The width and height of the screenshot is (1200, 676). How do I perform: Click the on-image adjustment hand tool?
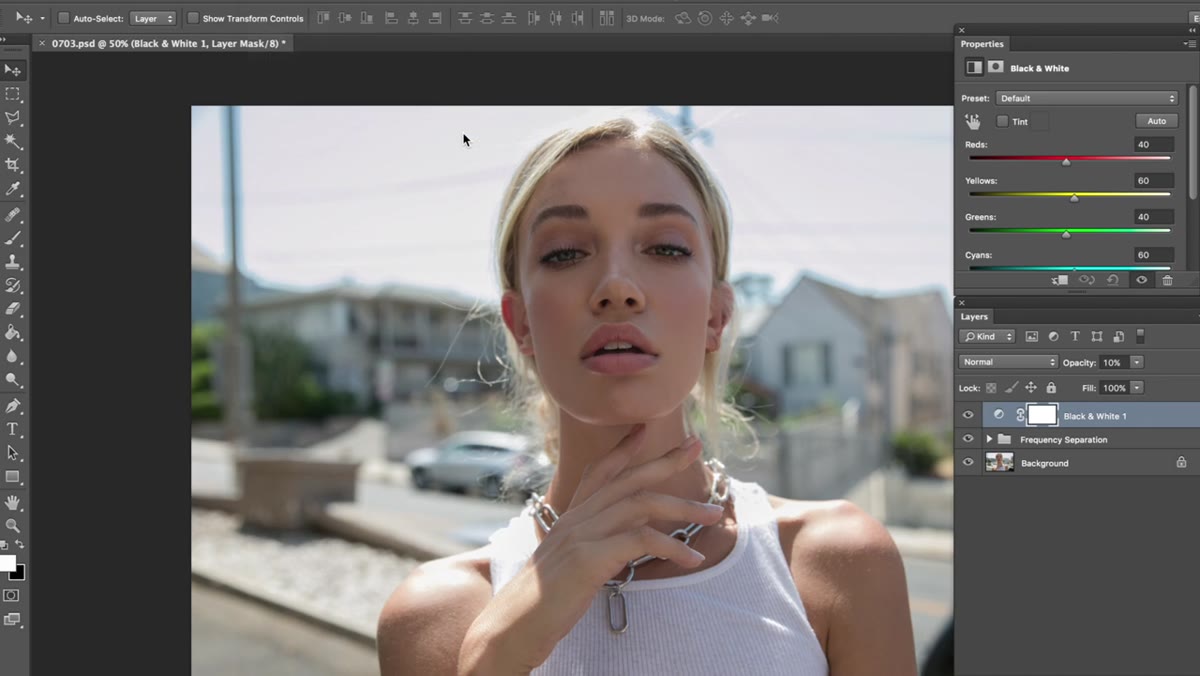(972, 121)
